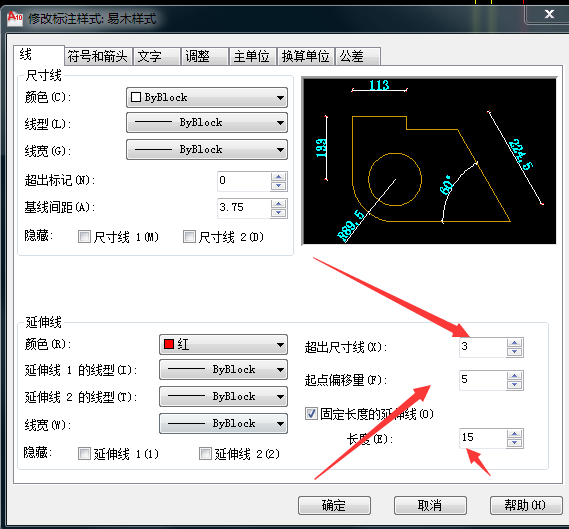569x529 pixels.
Task: Decrease 超出尺寸线(X) with down arrow
Action: 515,352
